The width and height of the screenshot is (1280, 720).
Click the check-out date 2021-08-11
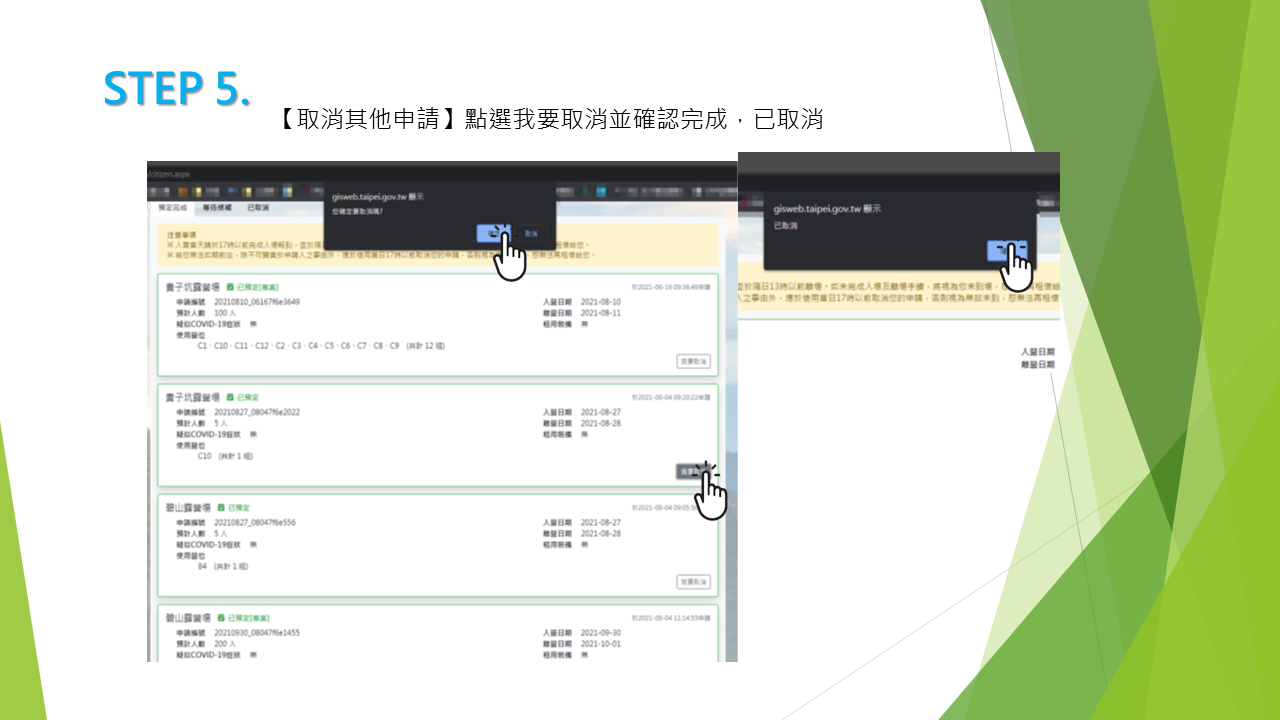600,313
